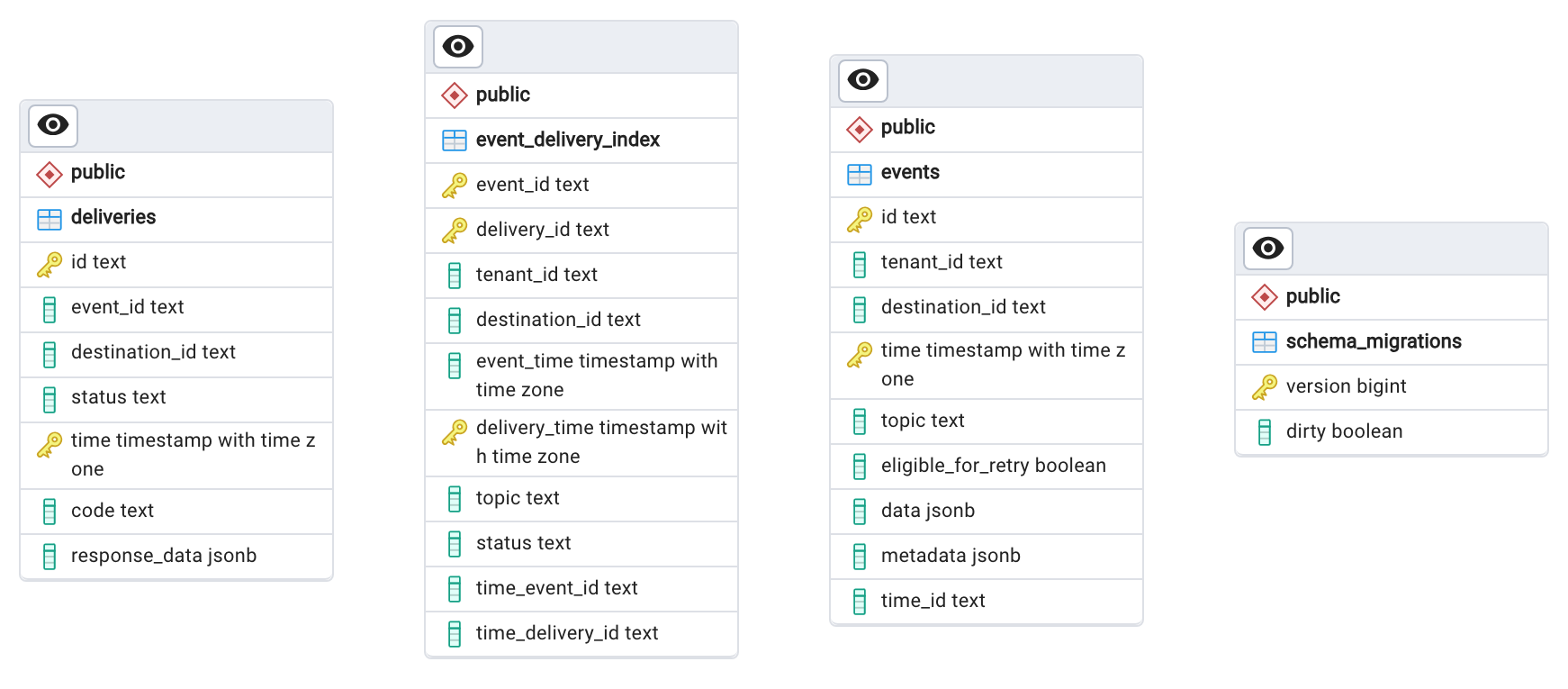Toggle eye icon on schema_migrations table
1568x689 pixels.
tap(1268, 248)
